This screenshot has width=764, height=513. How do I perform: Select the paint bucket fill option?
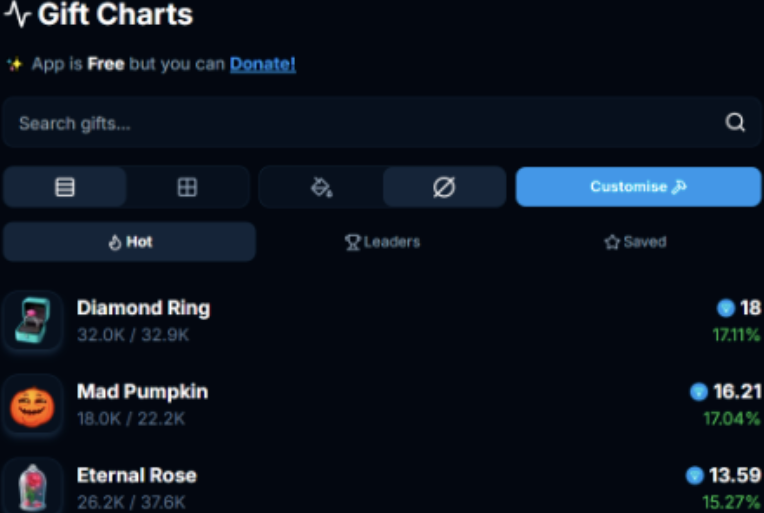[x=321, y=187]
